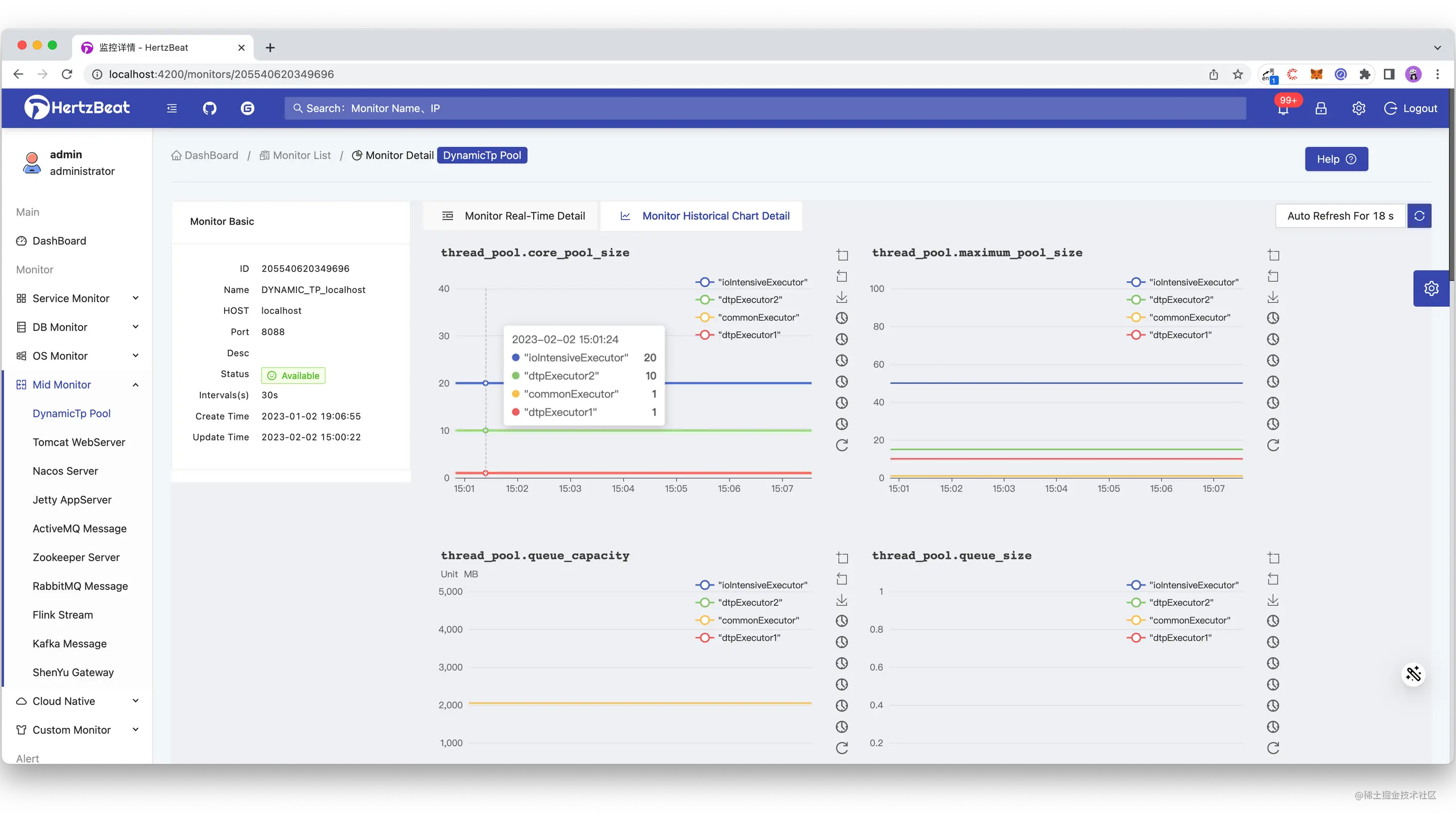Click download icon on core_pool_size chart

coord(841,297)
